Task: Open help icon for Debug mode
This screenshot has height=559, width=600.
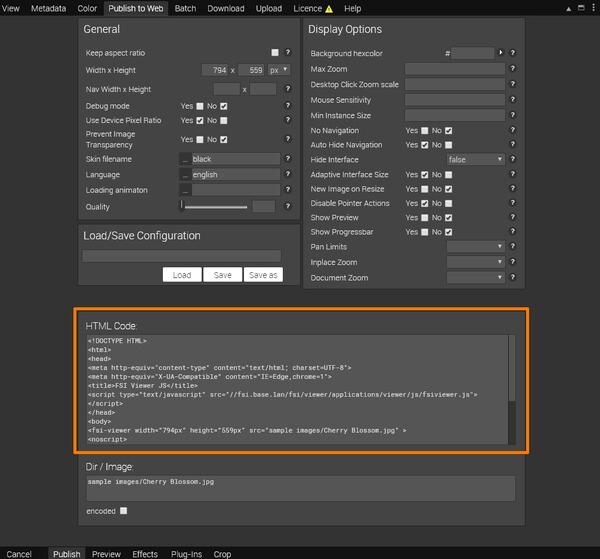Action: coord(288,105)
